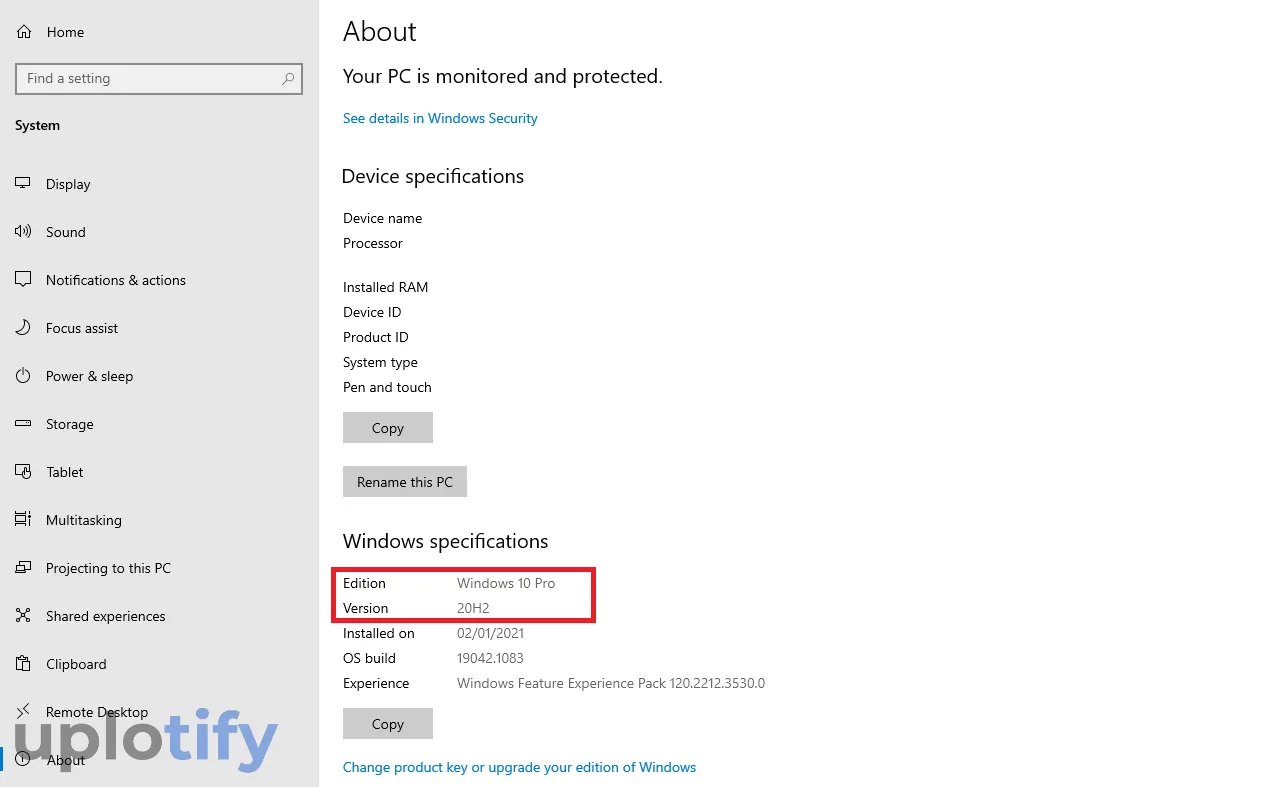Click the Sound speaker icon
This screenshot has width=1280, height=787.
(23, 232)
